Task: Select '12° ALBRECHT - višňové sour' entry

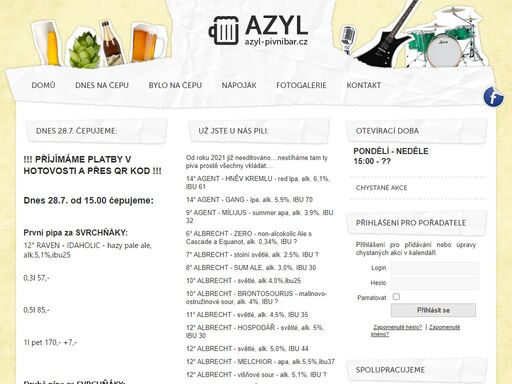Action: point(256,375)
